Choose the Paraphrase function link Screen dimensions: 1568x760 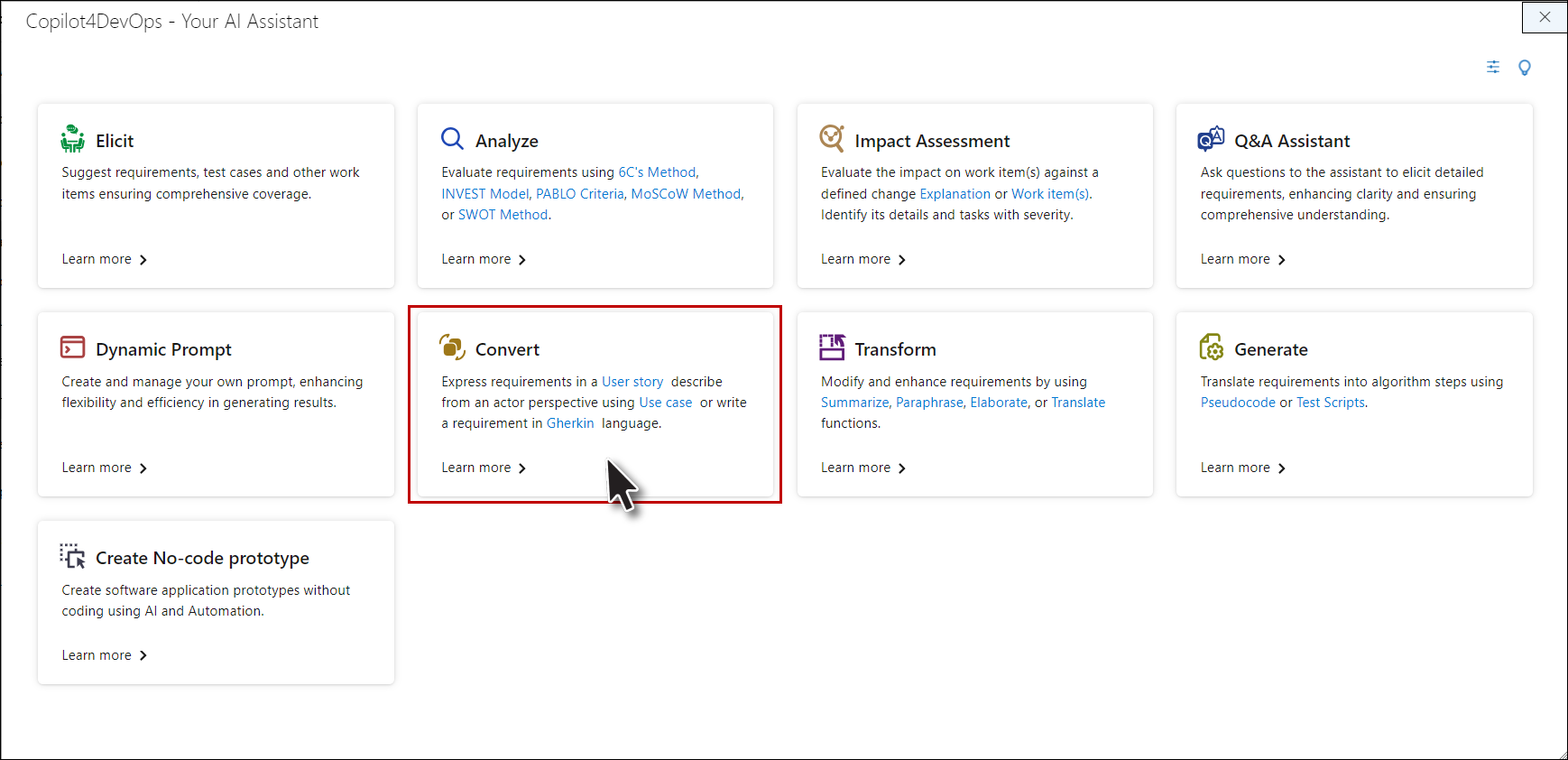tap(929, 403)
